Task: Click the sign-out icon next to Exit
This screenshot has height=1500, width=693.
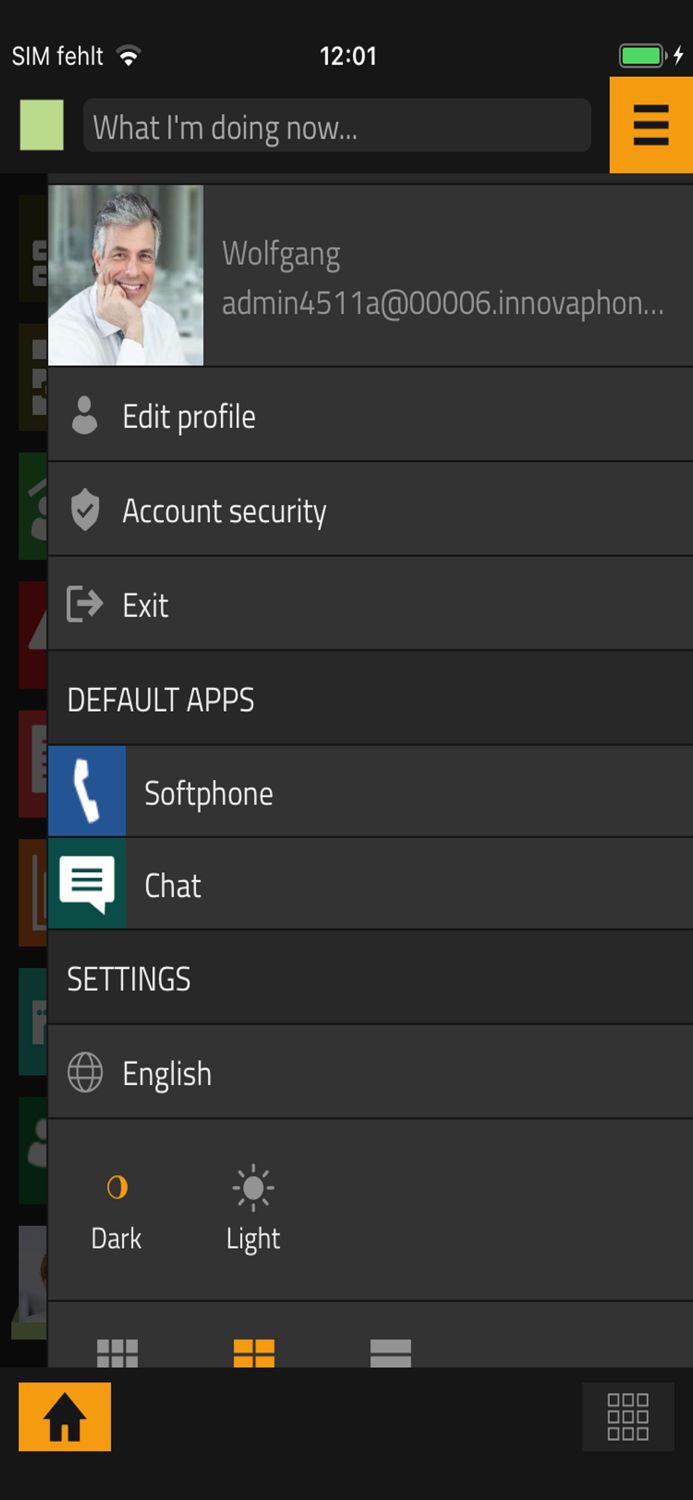Action: [x=85, y=604]
